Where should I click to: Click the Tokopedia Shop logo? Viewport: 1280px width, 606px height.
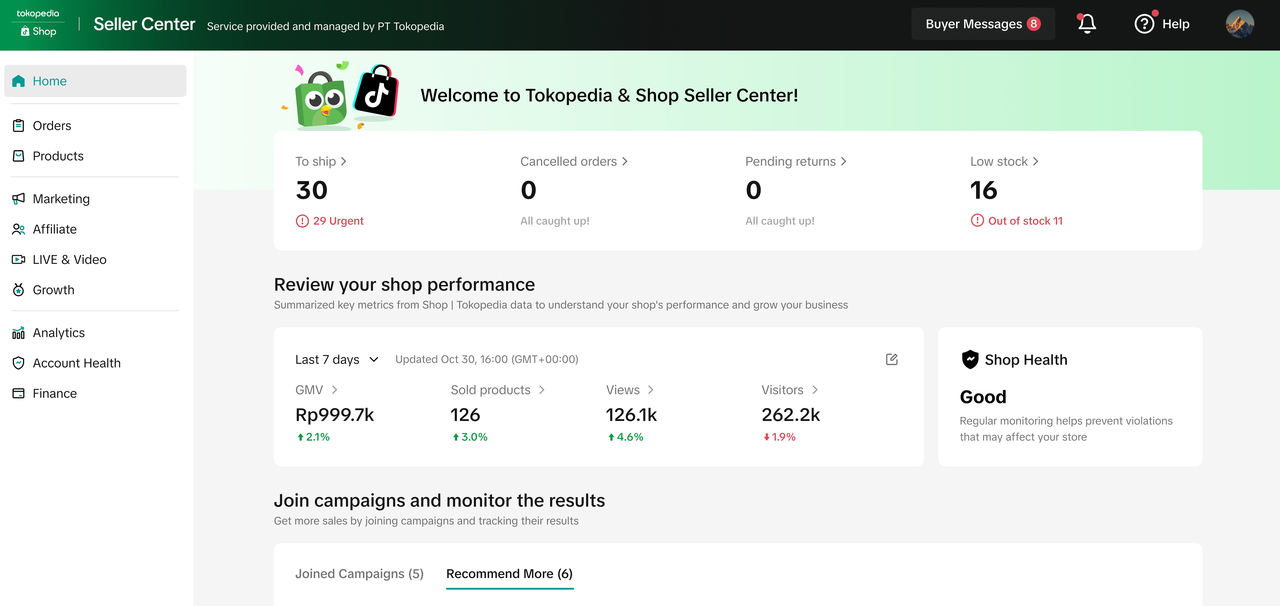click(38, 24)
